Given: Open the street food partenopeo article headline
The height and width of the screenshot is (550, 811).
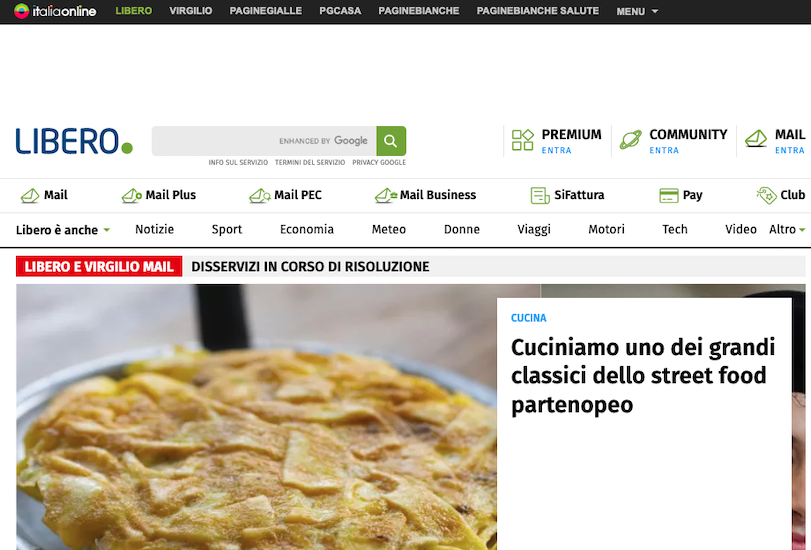Looking at the screenshot, I should click(642, 376).
